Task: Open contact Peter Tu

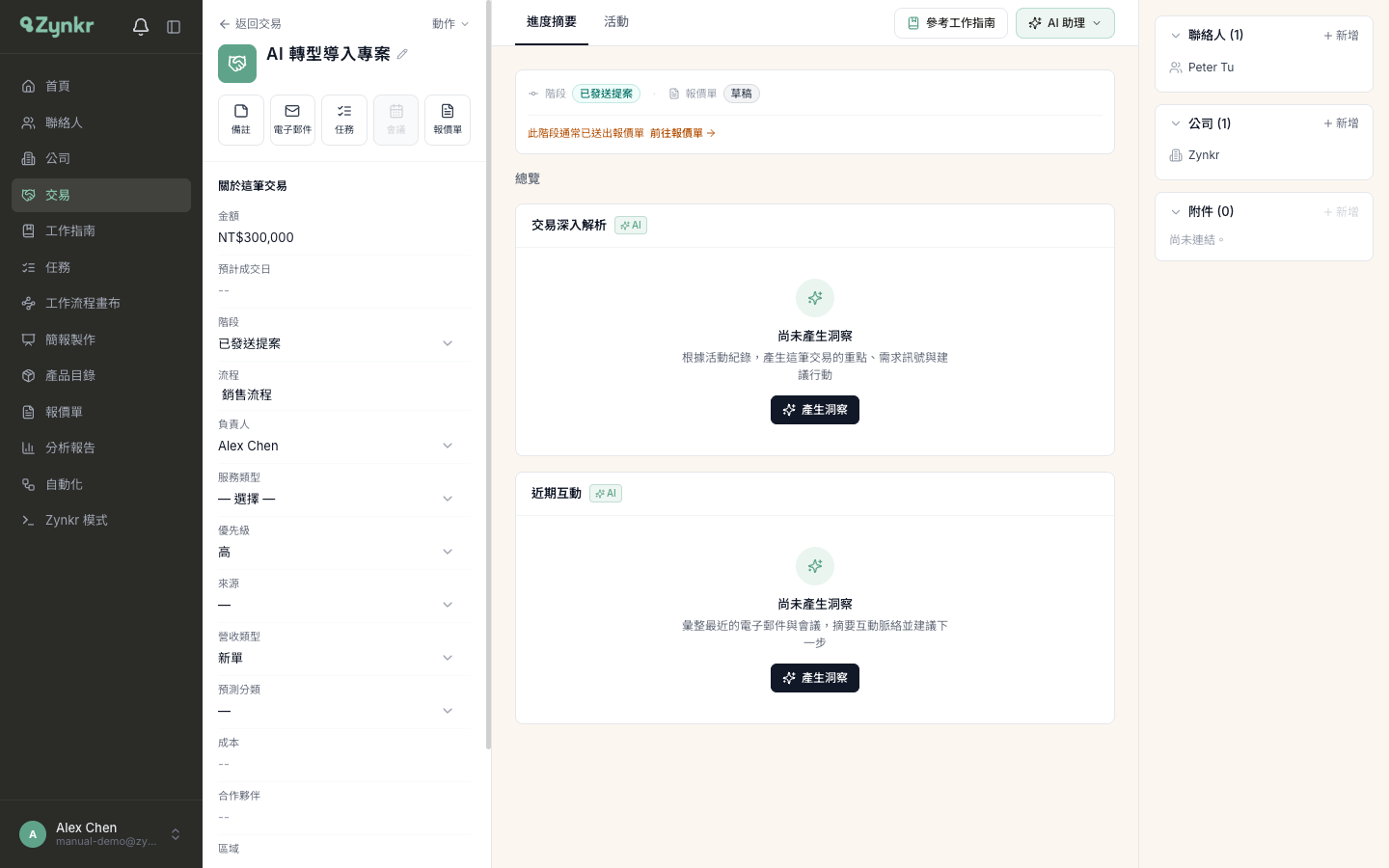Action: coord(1211,68)
